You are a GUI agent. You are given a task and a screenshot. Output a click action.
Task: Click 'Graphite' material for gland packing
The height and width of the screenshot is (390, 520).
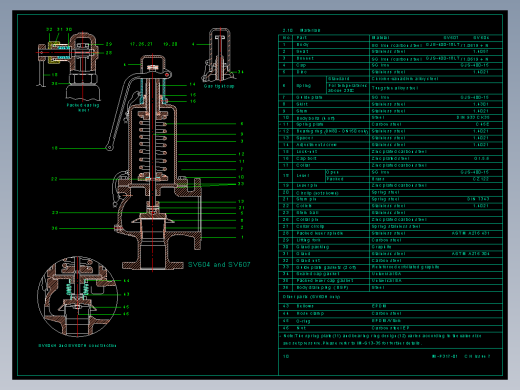click(x=381, y=247)
